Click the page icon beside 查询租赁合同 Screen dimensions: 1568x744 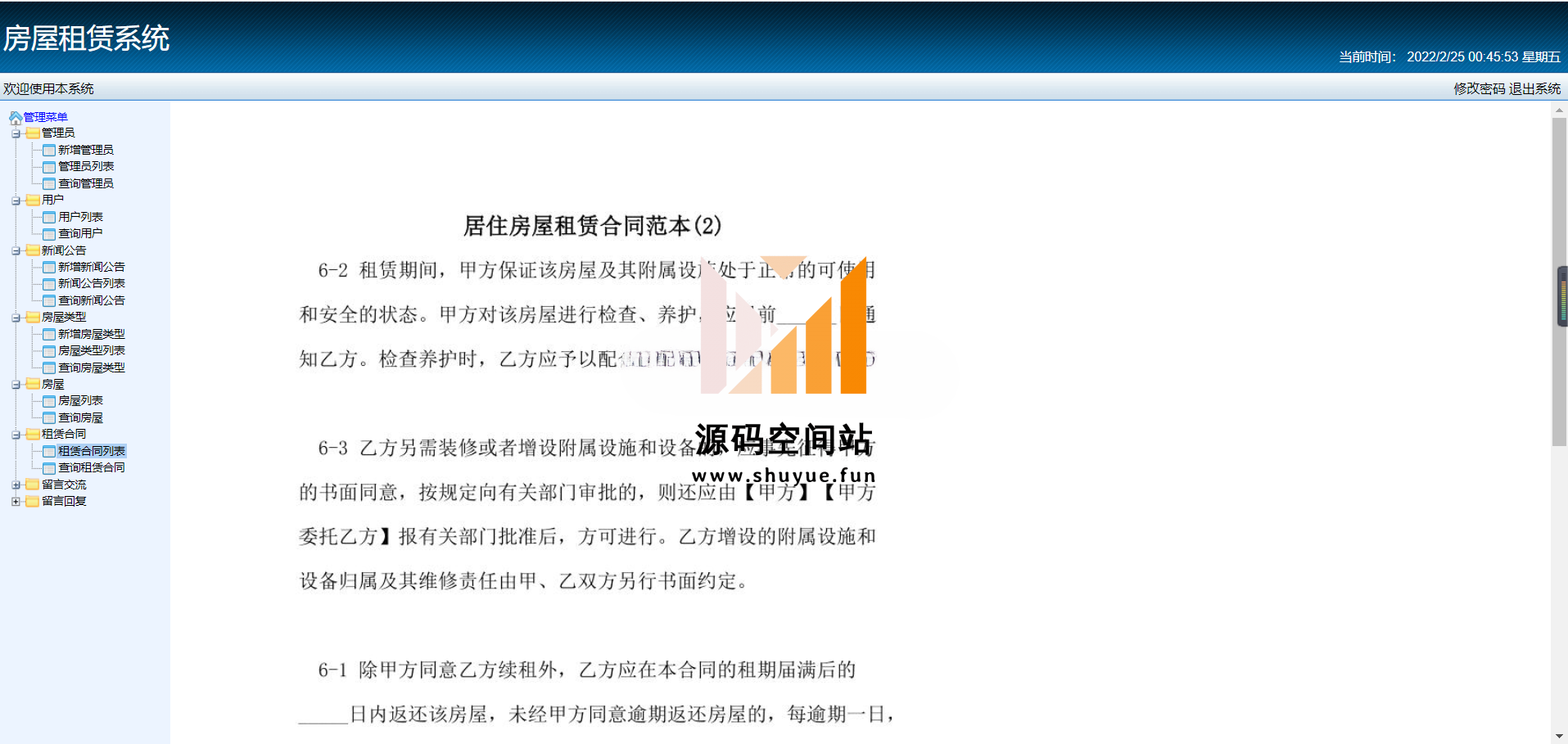(x=49, y=468)
